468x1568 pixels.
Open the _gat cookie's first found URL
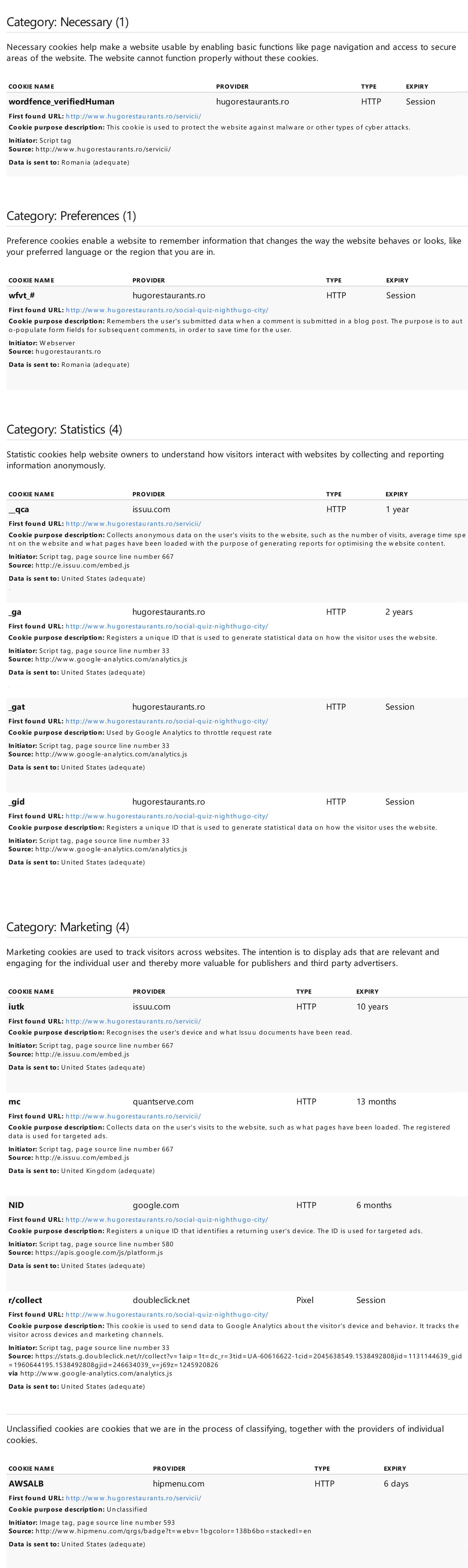click(x=167, y=721)
